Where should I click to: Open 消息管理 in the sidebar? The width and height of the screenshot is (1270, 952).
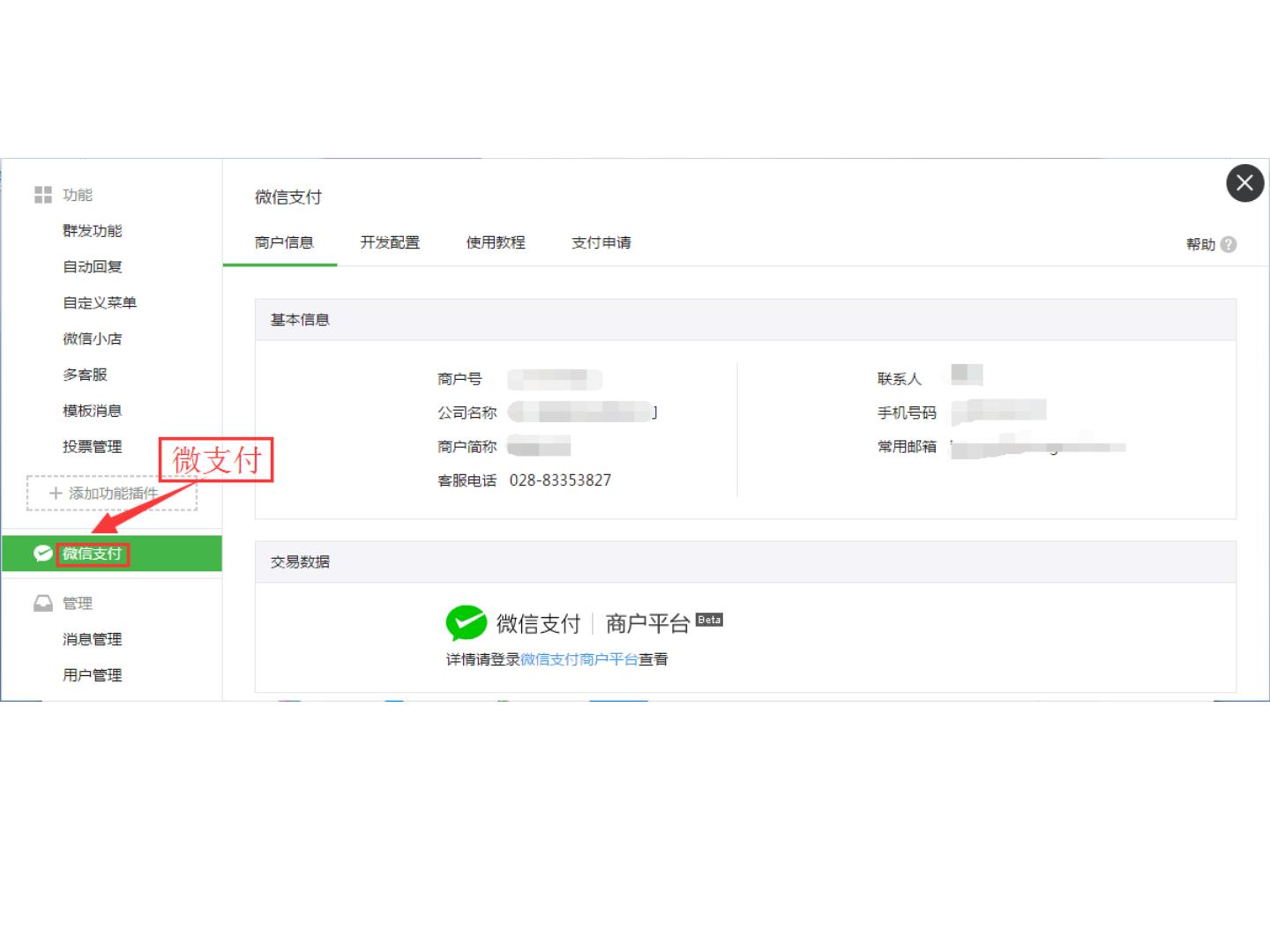pyautogui.click(x=93, y=639)
